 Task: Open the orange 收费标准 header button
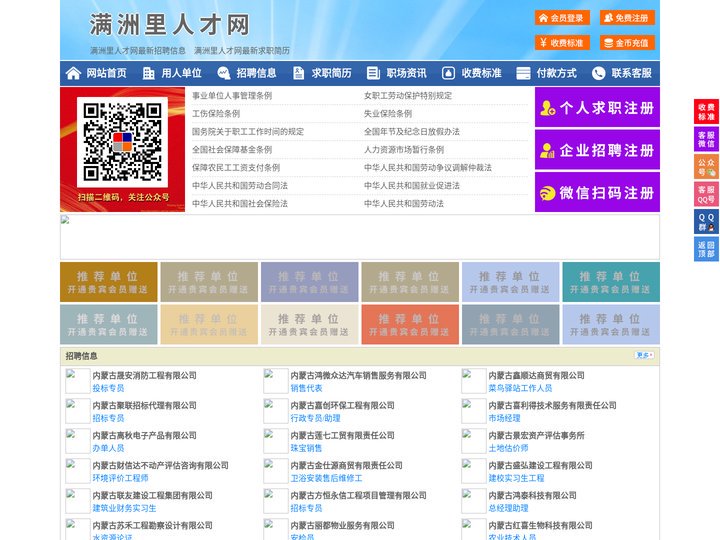pyautogui.click(x=562, y=43)
